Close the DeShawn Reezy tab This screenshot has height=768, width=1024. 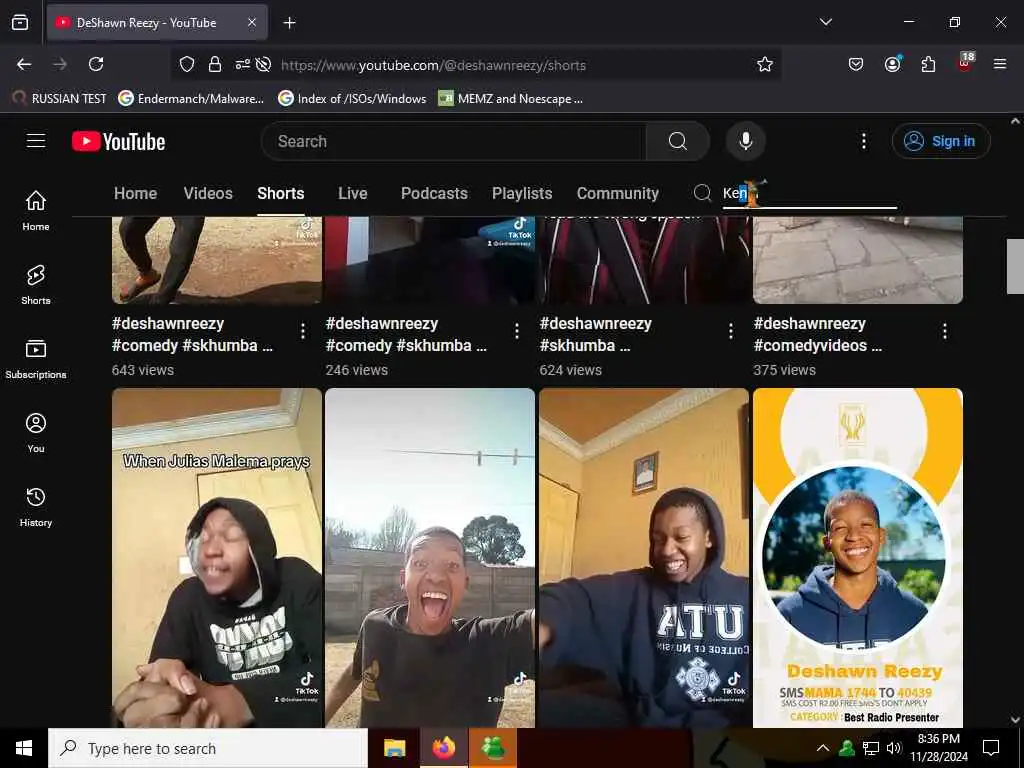coord(252,23)
